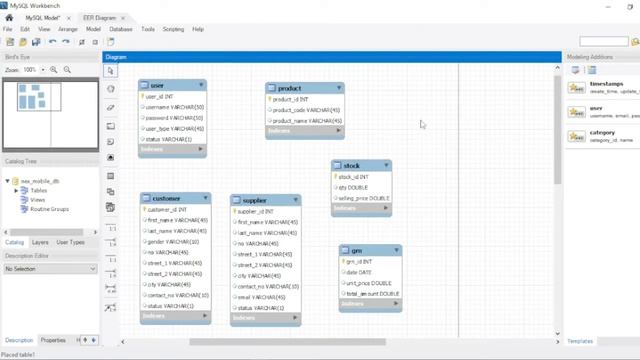The image size is (640, 360).
Task: Add the timestamps template
Action: pos(603,87)
